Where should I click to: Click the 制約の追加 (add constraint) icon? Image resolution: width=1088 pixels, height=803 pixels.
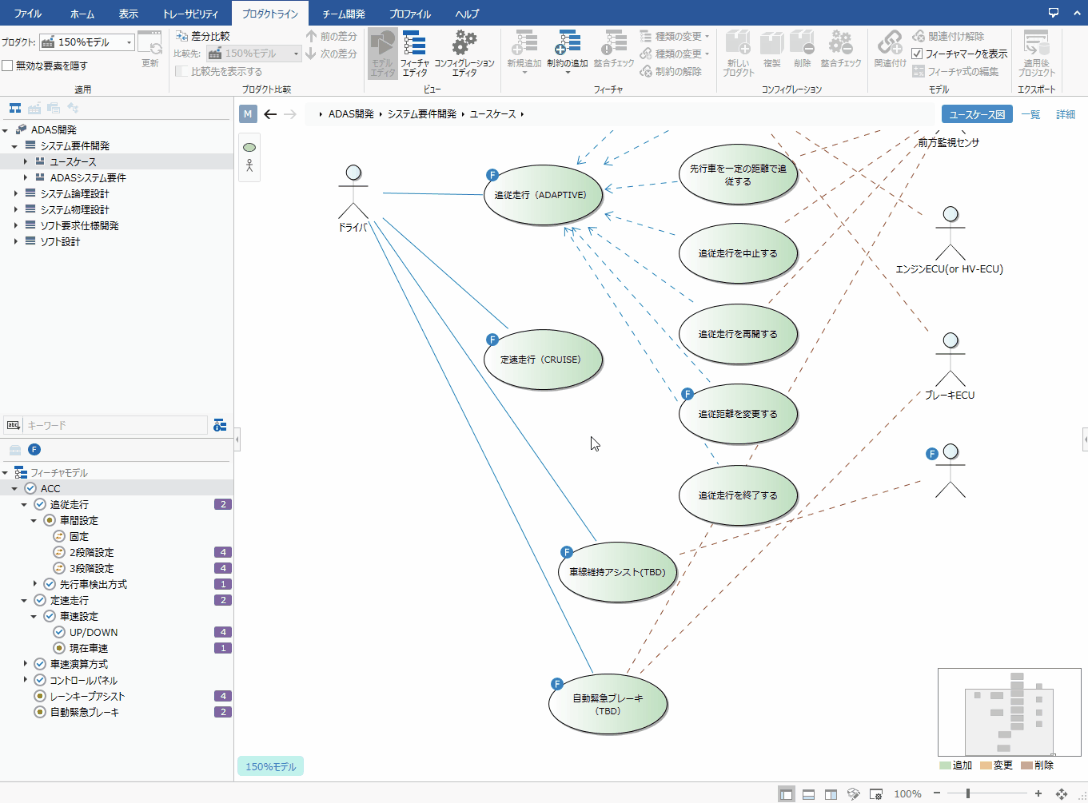tap(567, 45)
